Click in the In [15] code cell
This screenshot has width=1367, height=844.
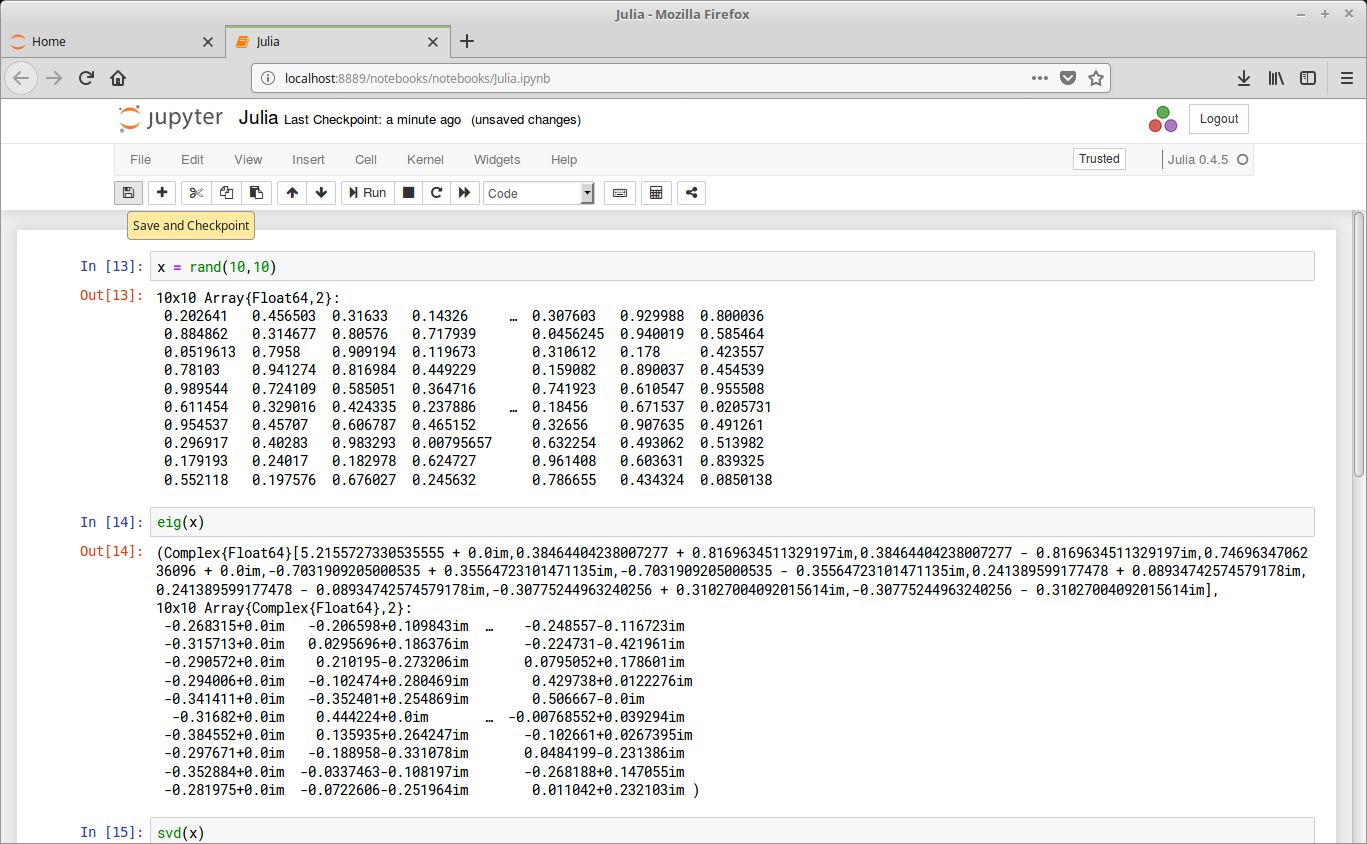click(400, 832)
